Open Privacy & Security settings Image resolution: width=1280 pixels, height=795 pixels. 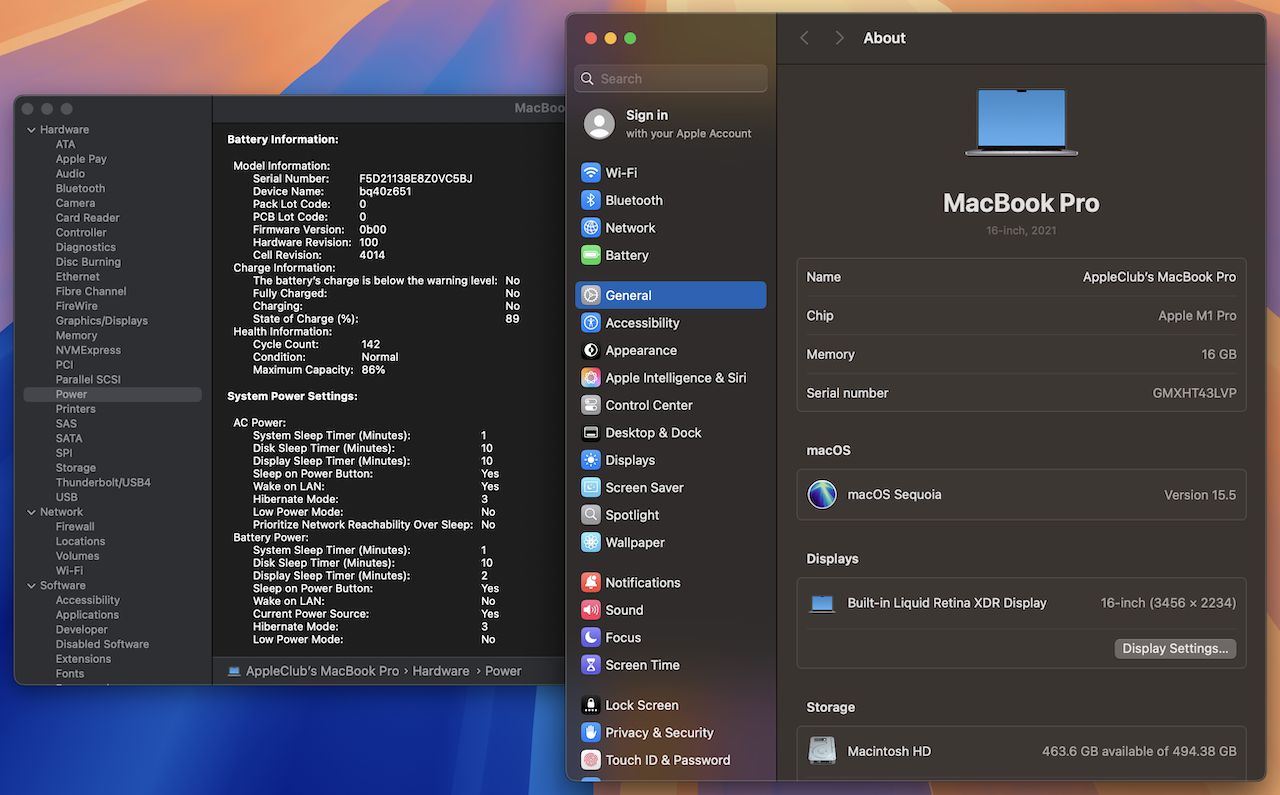tap(671, 733)
